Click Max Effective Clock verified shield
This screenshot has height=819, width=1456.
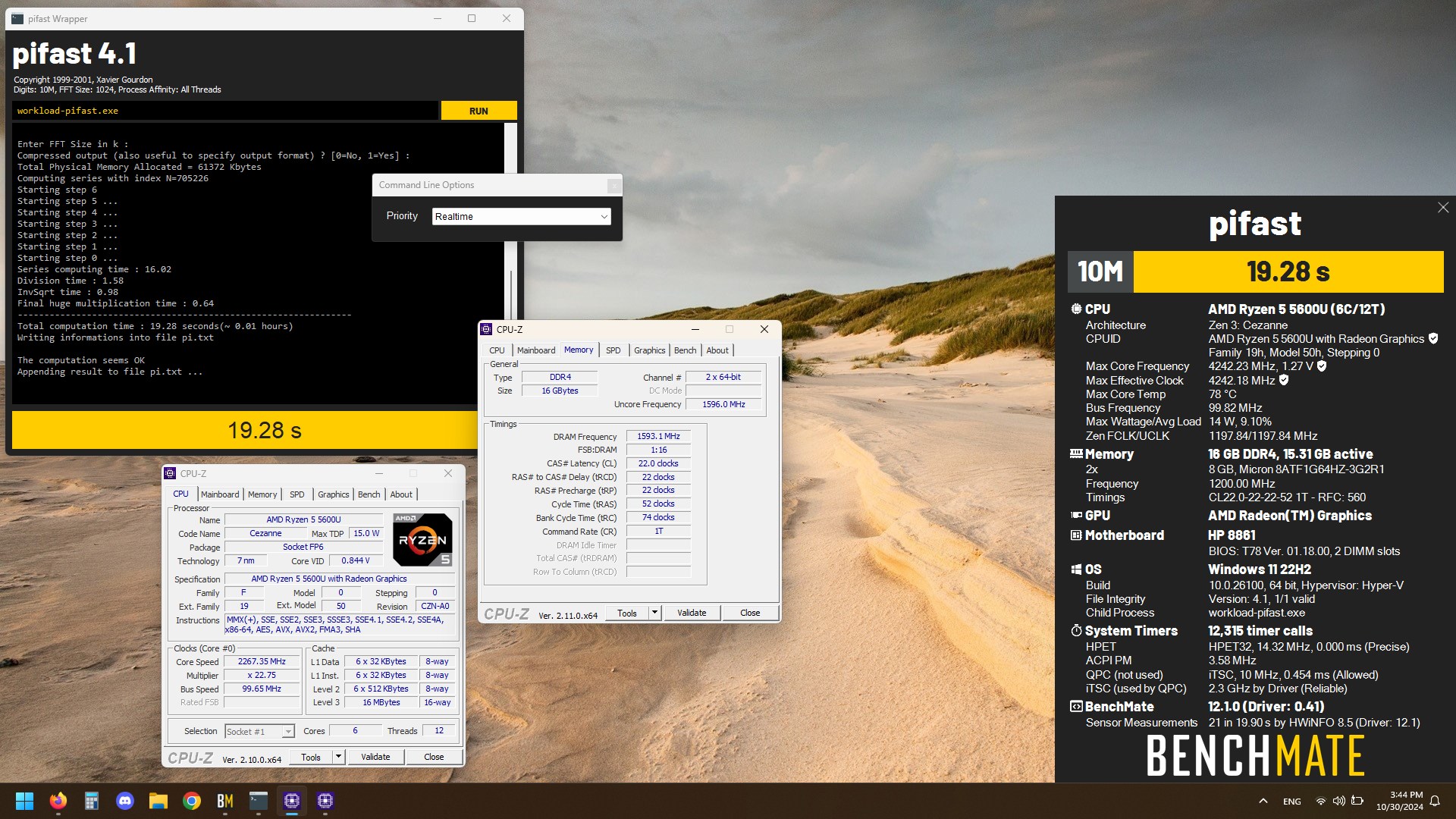pos(1284,380)
